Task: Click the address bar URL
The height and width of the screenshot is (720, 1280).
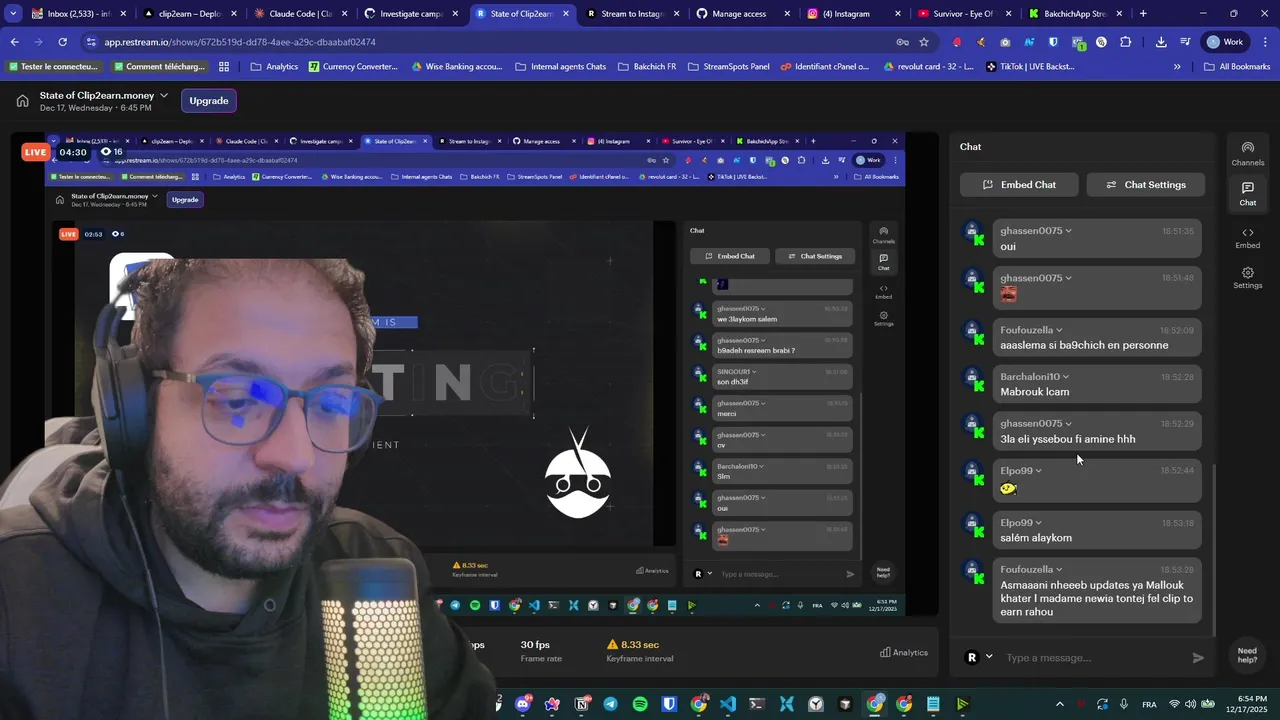Action: 239,42
